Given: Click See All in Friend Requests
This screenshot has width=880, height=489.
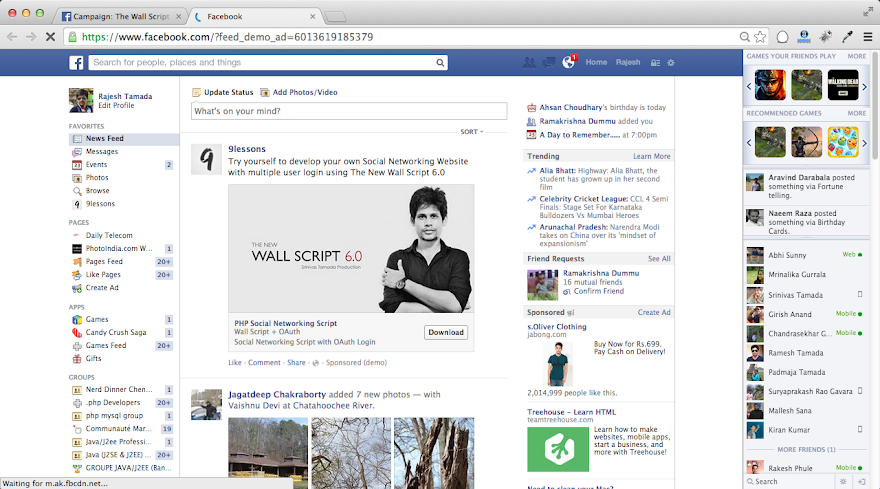Looking at the screenshot, I should (659, 259).
